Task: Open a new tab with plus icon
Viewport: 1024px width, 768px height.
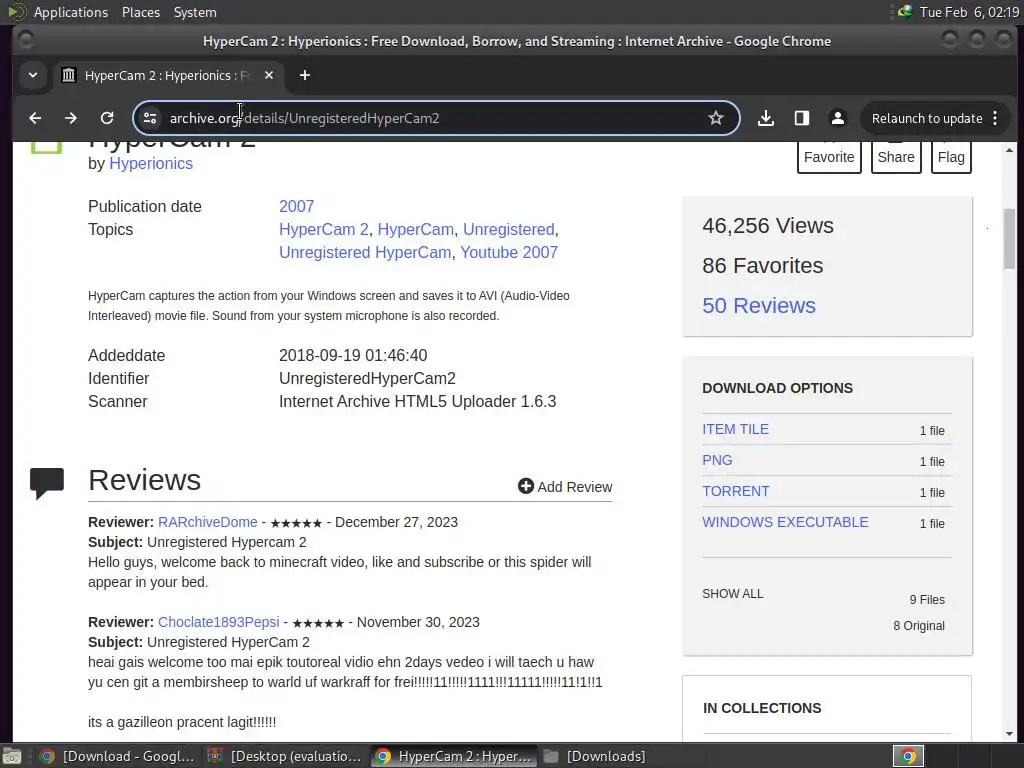Action: click(x=304, y=75)
